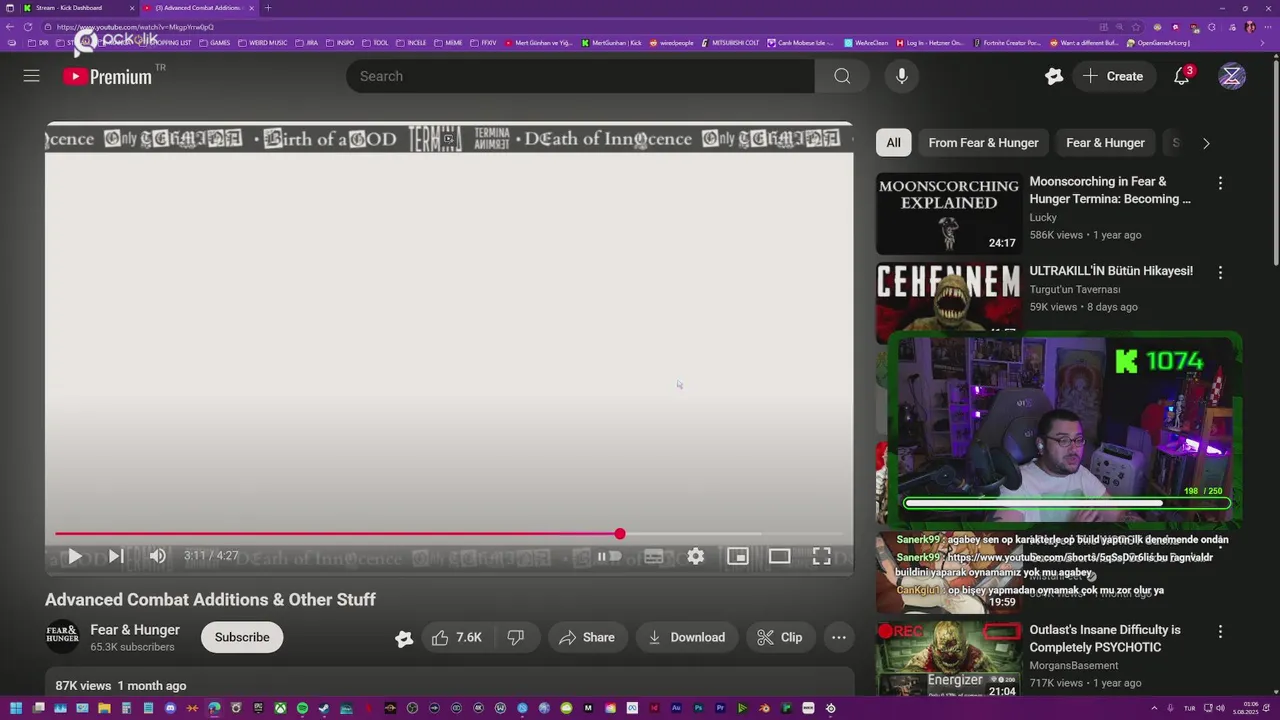Open Moonscorching Explained video thumbnail
Viewport: 1280px width, 720px height.
948,214
